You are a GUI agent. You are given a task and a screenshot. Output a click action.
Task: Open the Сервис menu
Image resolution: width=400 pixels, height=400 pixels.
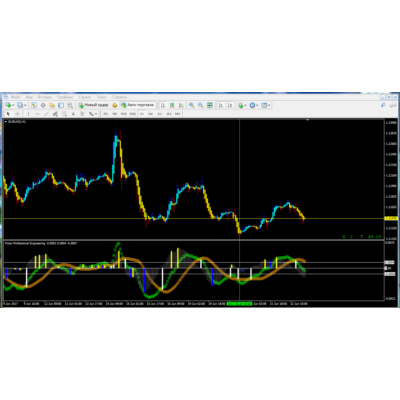85,97
